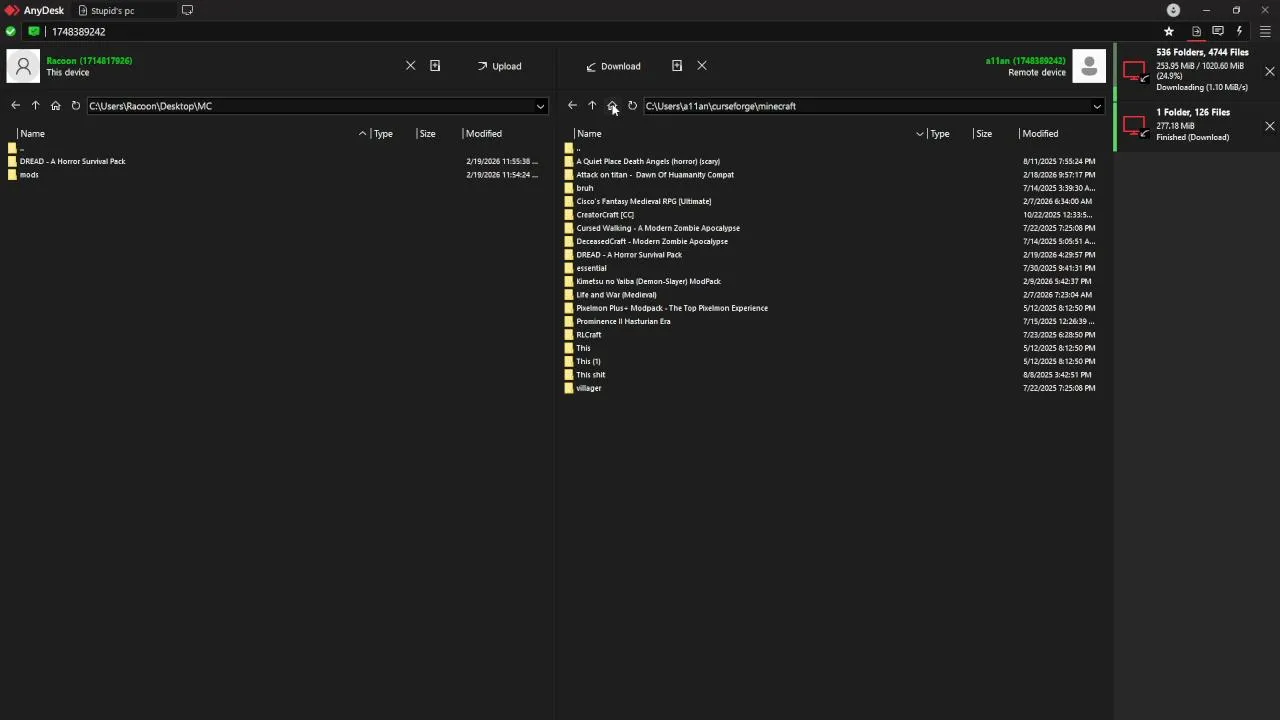
Task: Open a new session tab
Action: [x=187, y=11]
